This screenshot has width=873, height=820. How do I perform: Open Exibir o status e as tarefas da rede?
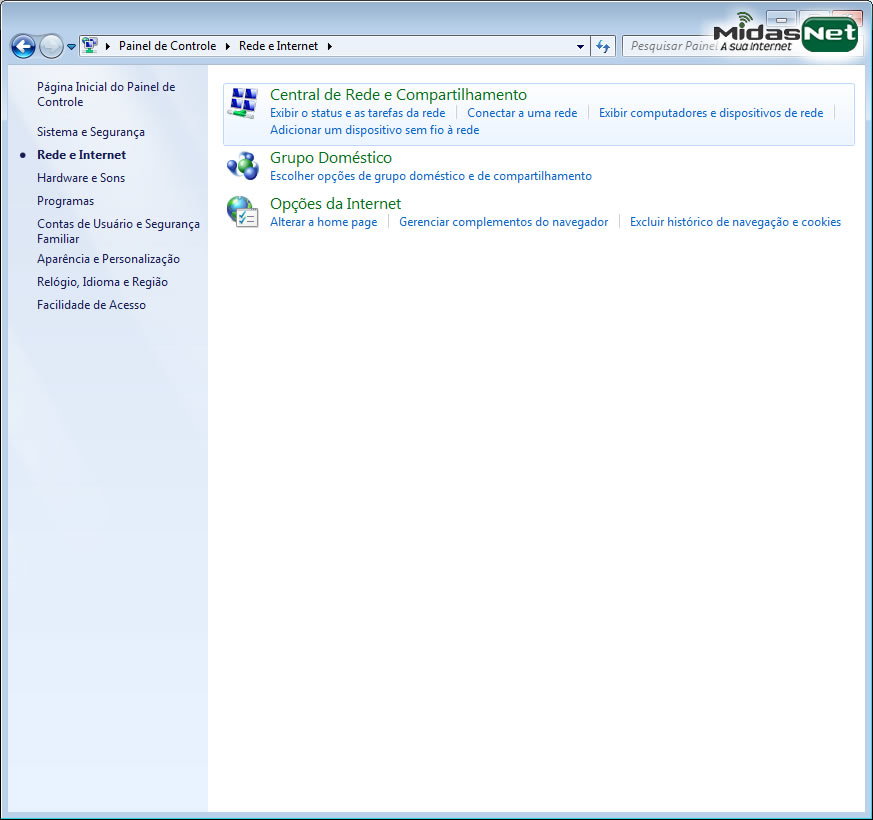point(357,113)
